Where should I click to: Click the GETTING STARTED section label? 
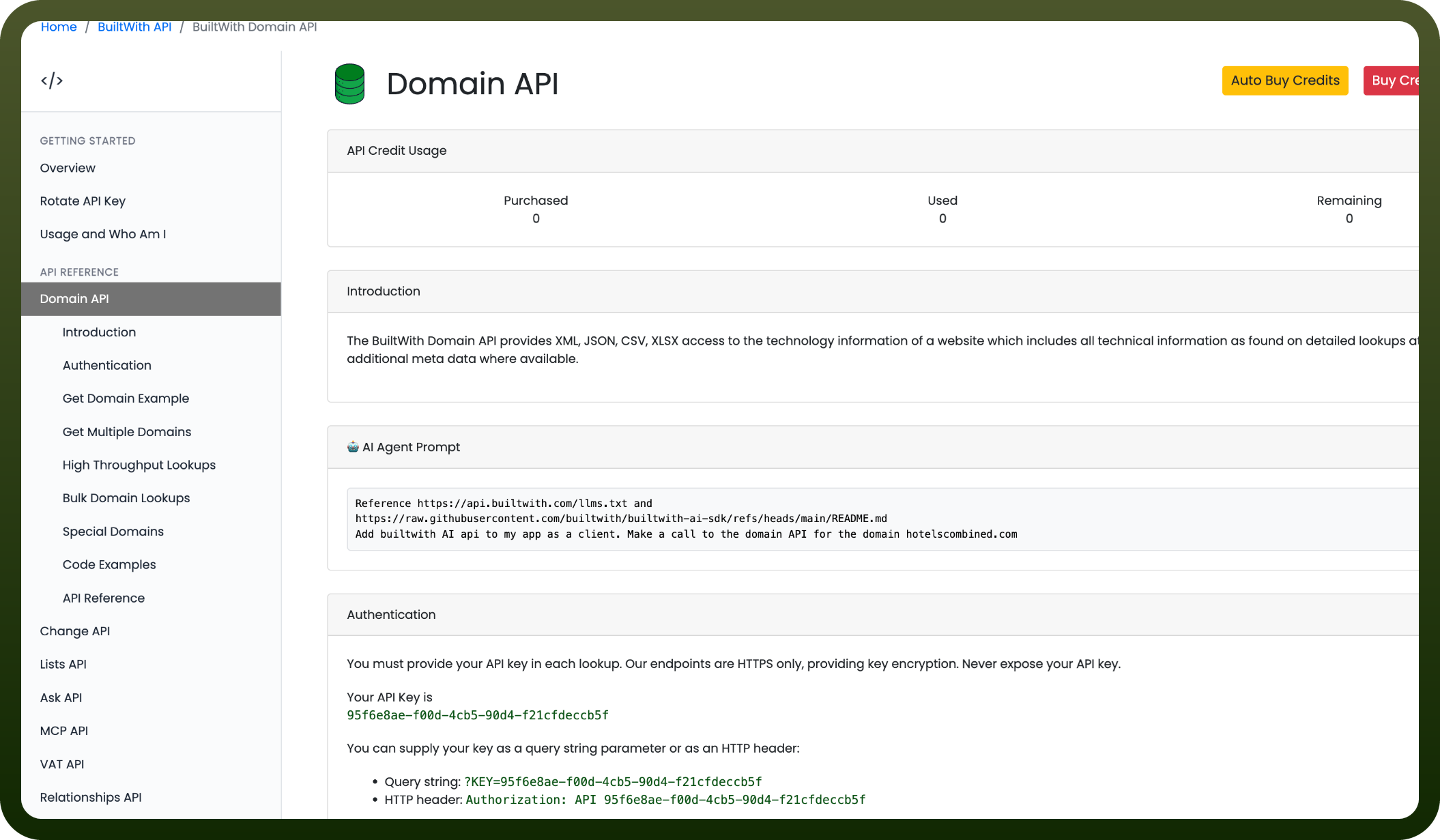pos(87,141)
